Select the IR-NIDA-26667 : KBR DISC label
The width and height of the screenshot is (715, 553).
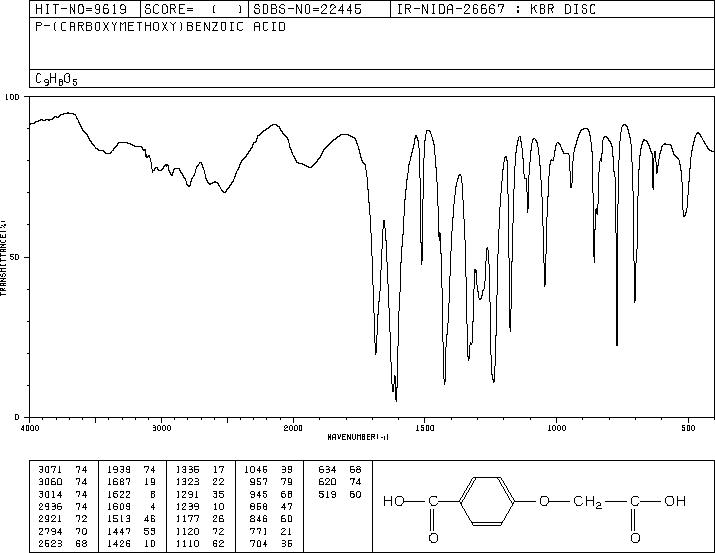point(496,9)
